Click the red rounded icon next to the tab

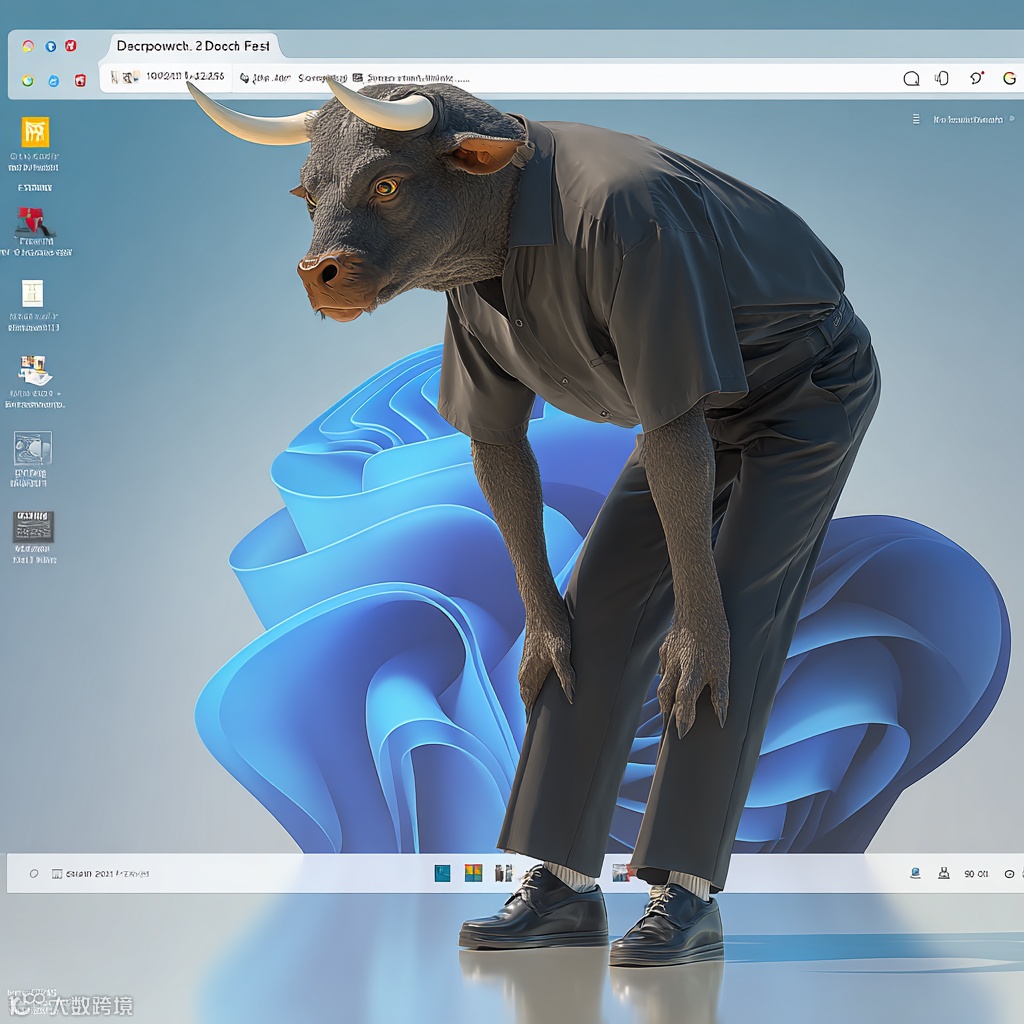tap(71, 45)
